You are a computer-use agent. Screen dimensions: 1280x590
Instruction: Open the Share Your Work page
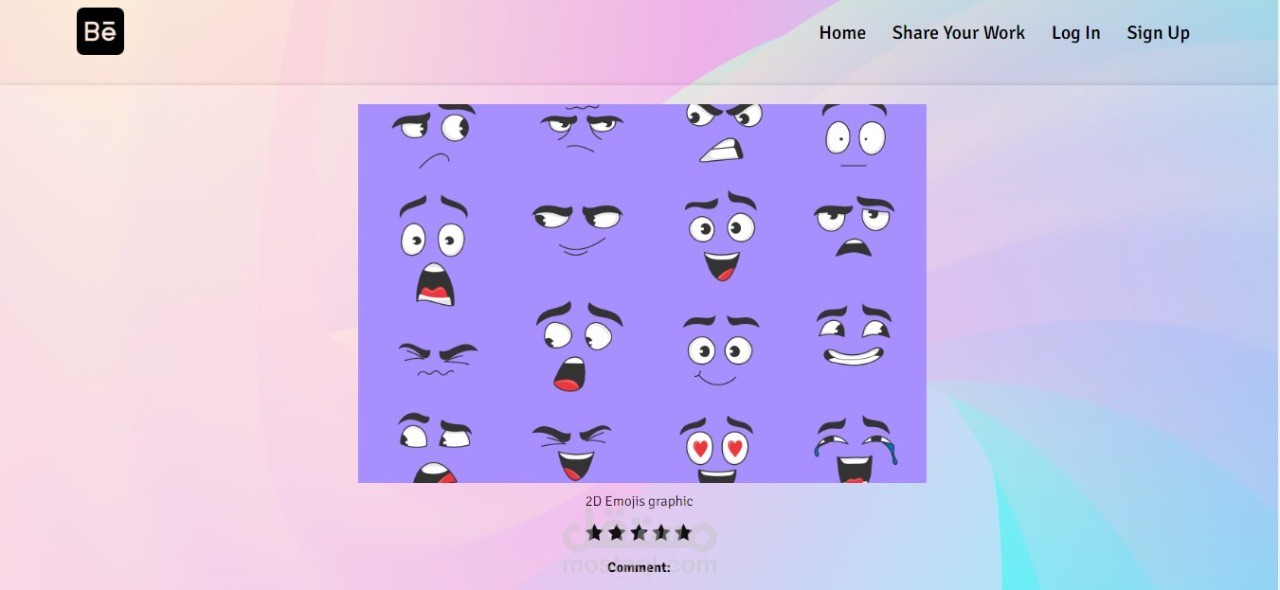[x=958, y=33]
